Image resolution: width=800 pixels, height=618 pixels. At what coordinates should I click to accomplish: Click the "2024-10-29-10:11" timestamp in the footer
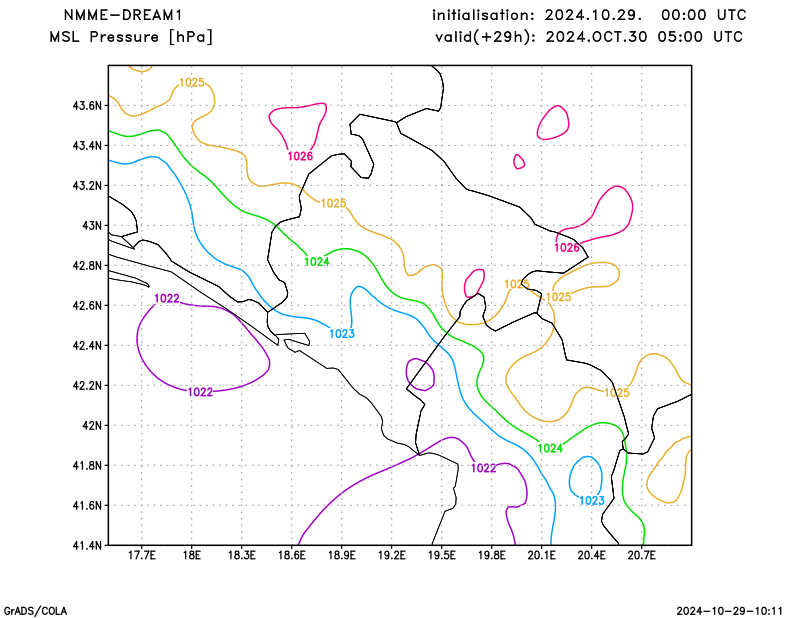tap(729, 611)
